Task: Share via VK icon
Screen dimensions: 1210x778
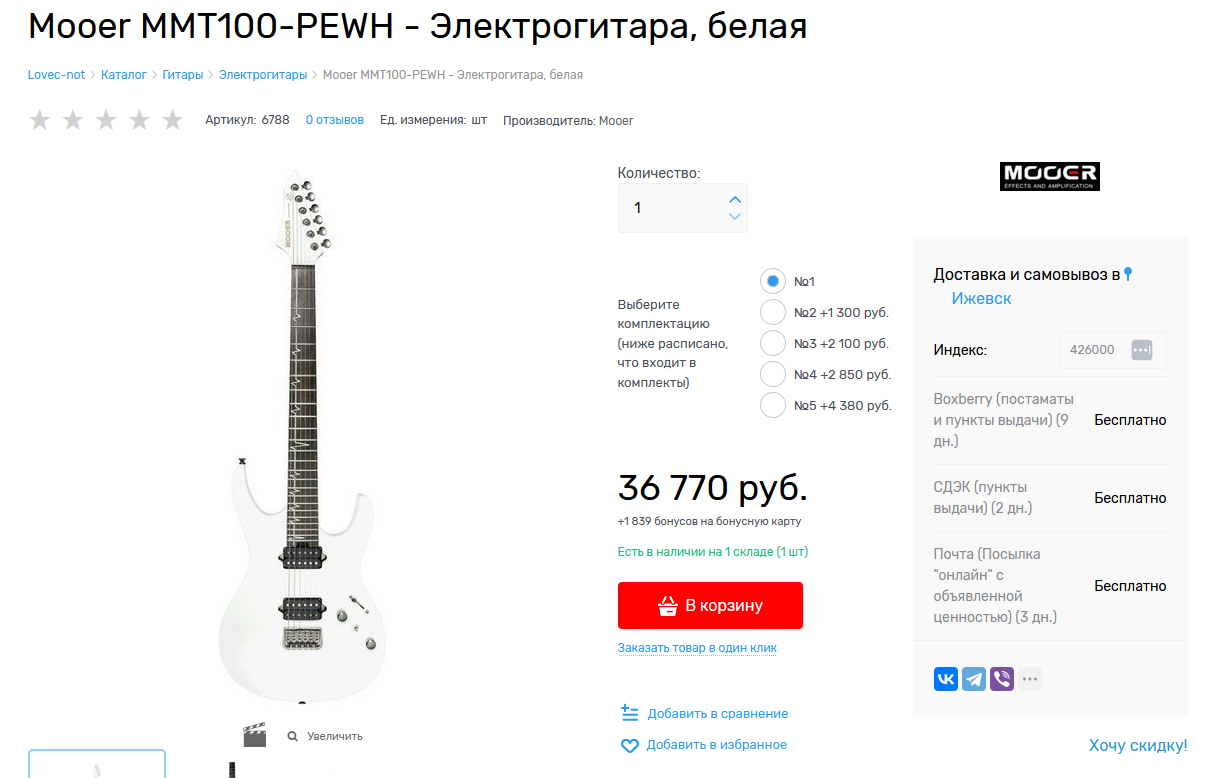Action: click(x=946, y=679)
